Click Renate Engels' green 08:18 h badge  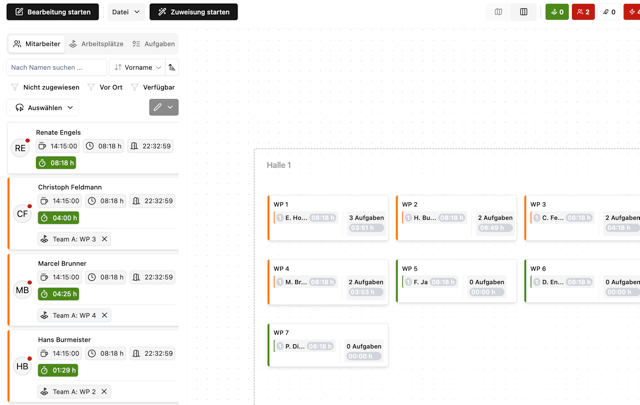tap(56, 162)
